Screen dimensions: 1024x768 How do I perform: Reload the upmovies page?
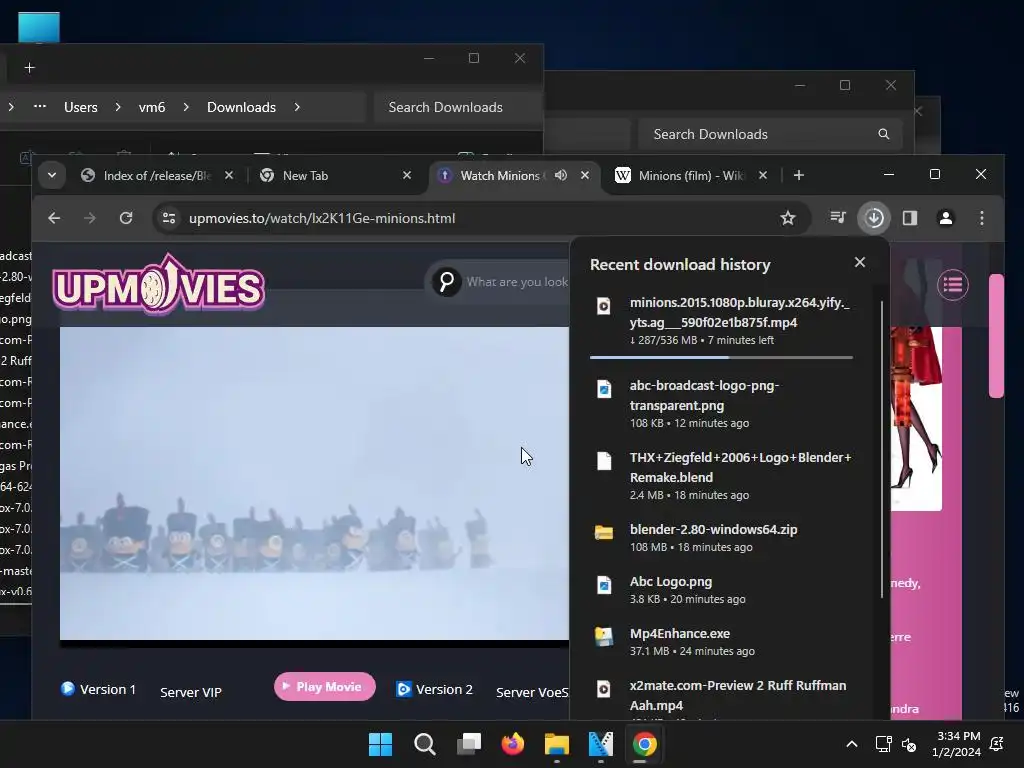(126, 218)
